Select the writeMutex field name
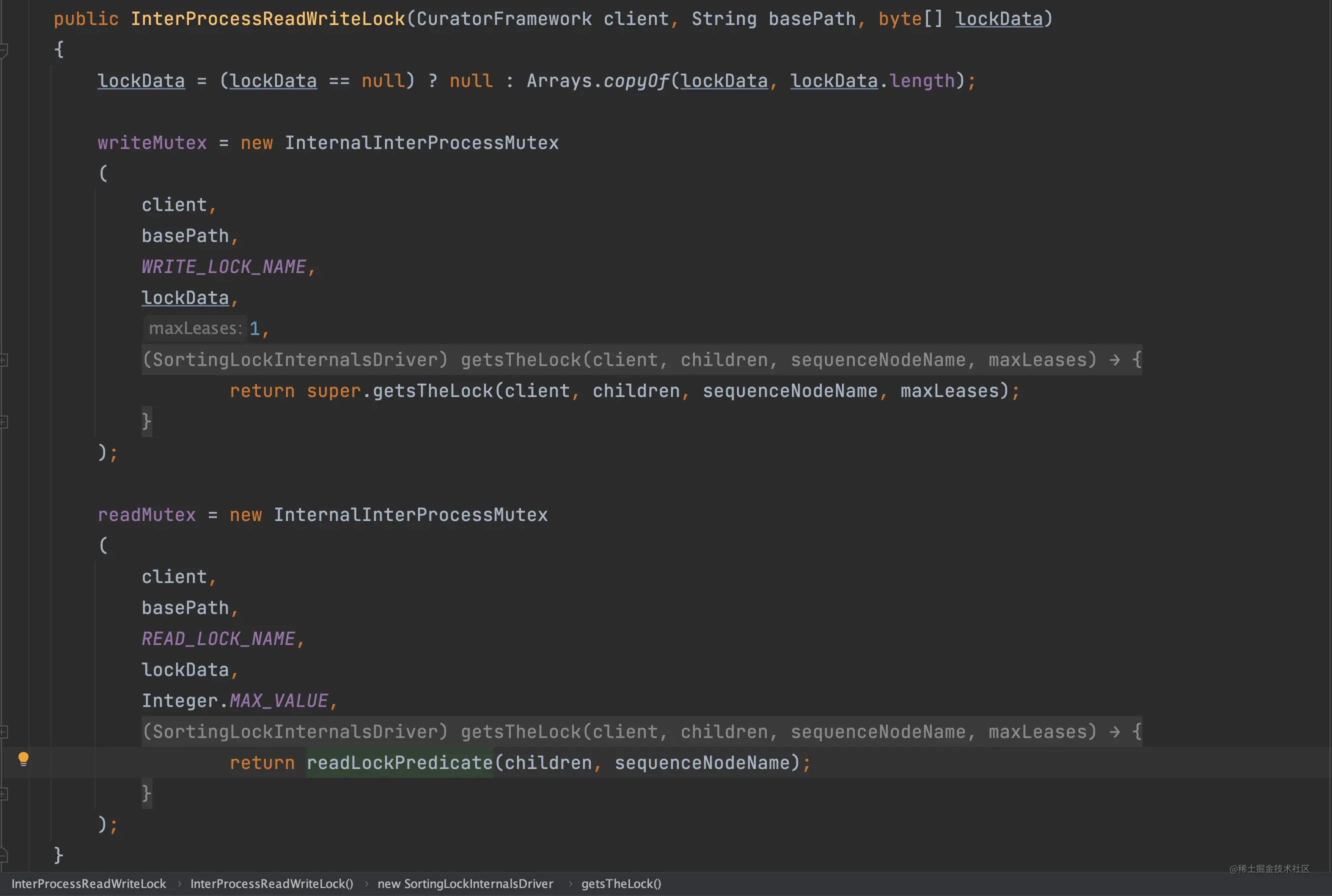The image size is (1332, 896). pos(152,143)
